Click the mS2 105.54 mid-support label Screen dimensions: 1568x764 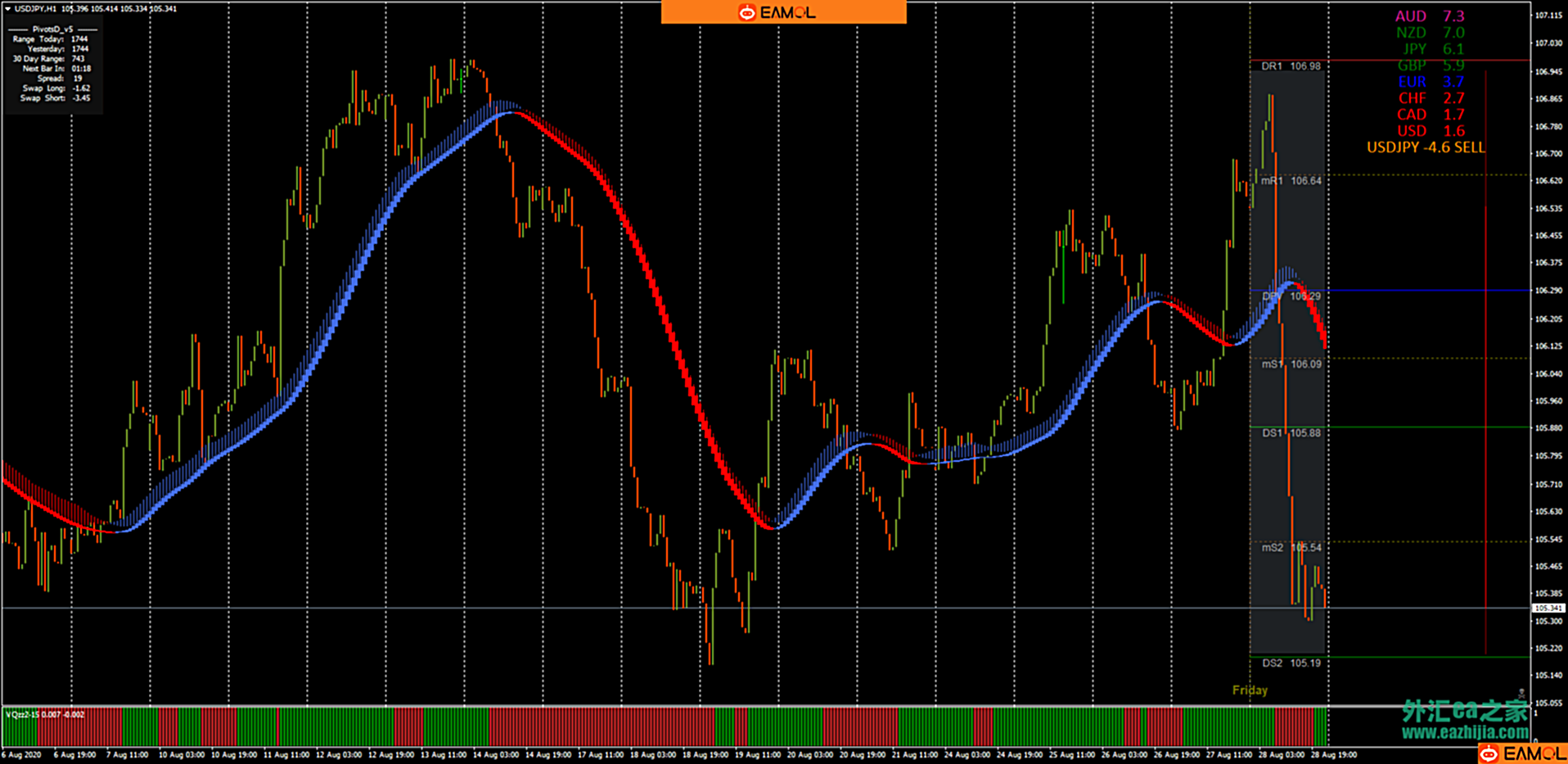click(x=1291, y=548)
